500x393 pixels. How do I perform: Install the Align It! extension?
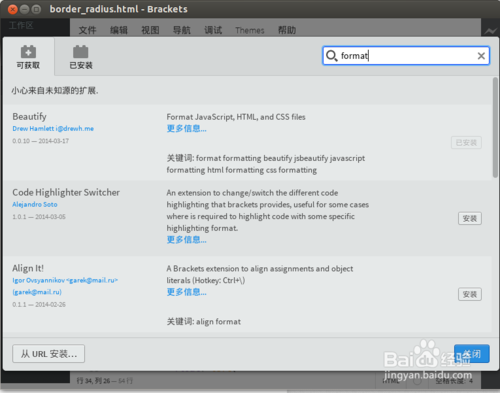click(470, 294)
